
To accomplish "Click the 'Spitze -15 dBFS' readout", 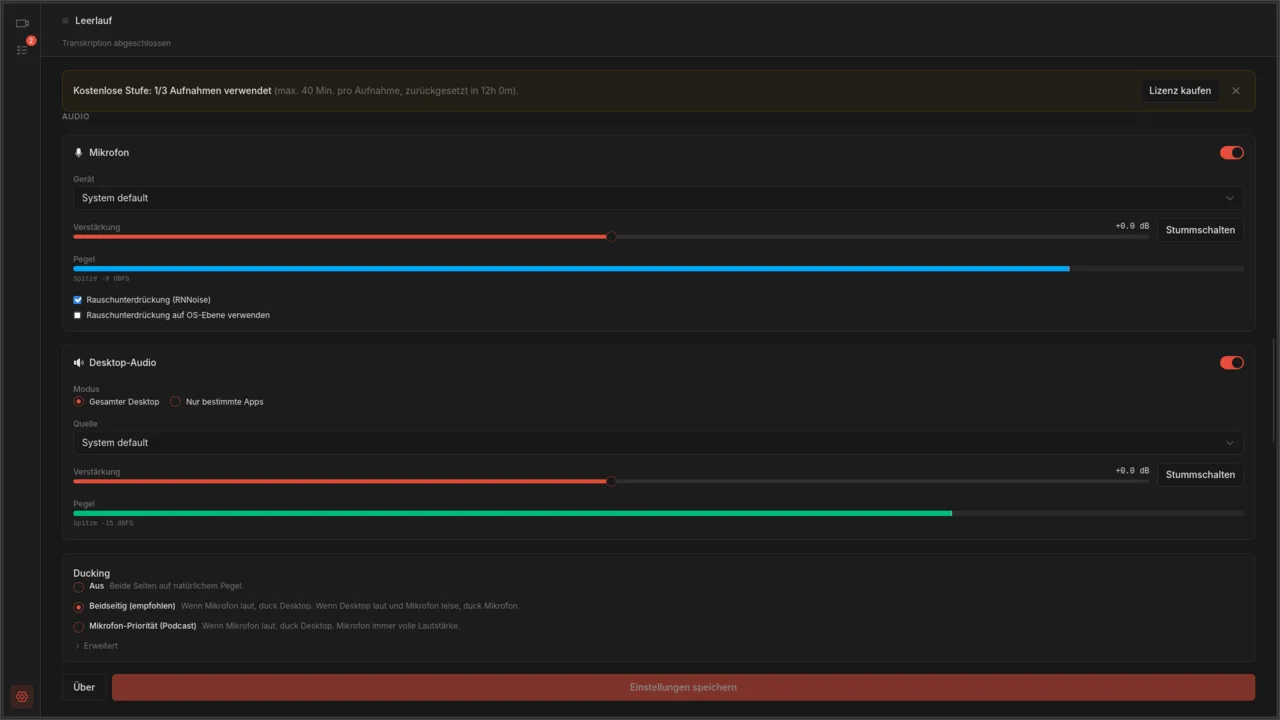I will click(103, 524).
